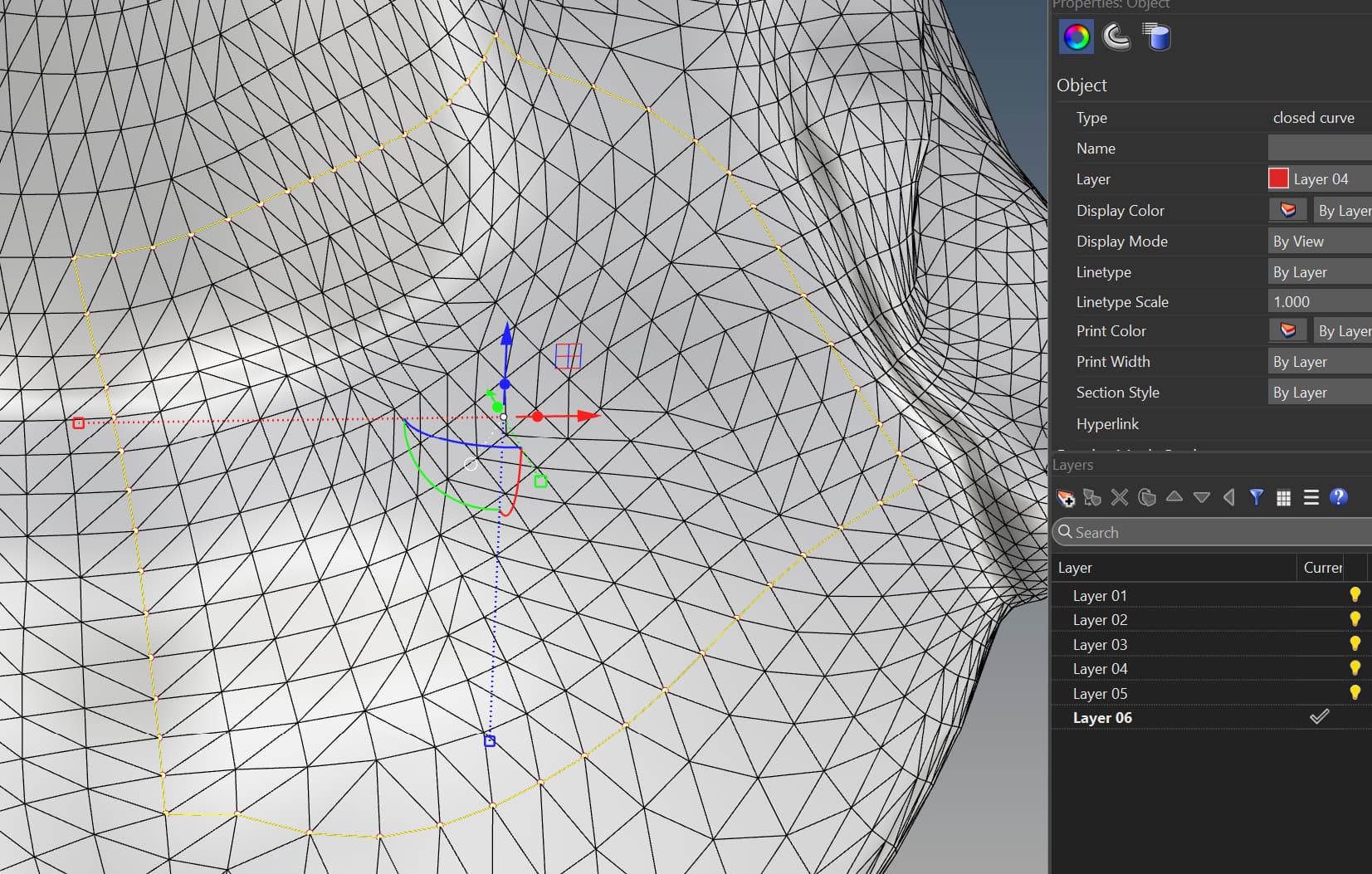Select Layer 02 in the layer list
Viewport: 1372px width, 874px height.
[x=1100, y=620]
